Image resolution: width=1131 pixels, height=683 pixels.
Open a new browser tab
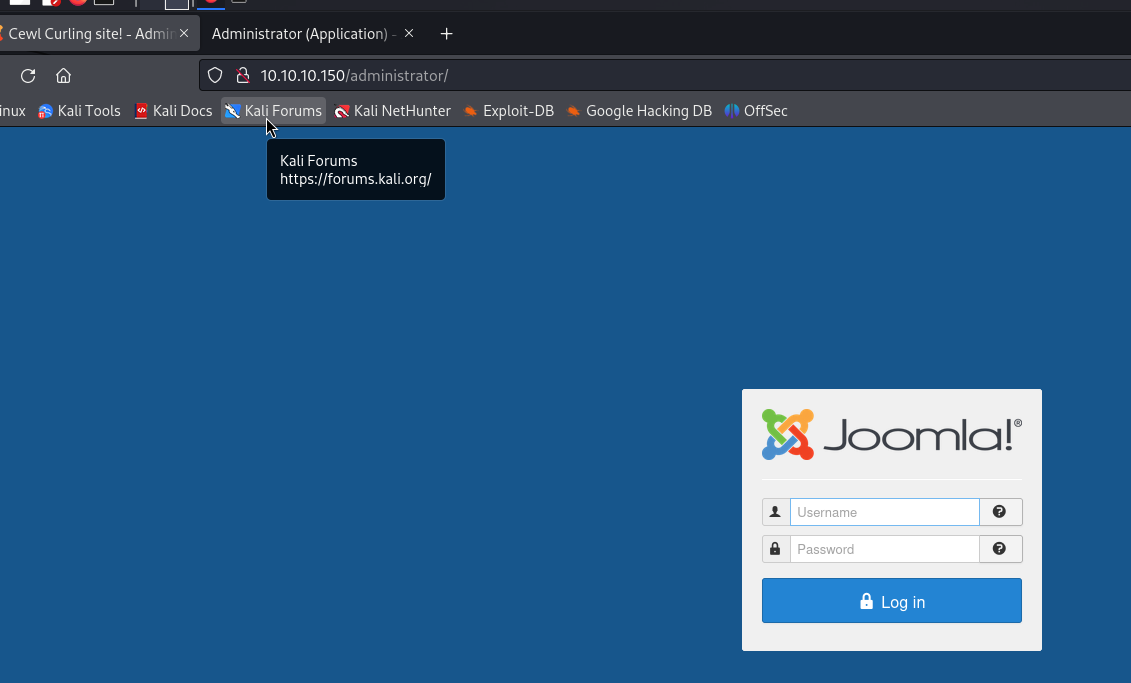tap(446, 34)
